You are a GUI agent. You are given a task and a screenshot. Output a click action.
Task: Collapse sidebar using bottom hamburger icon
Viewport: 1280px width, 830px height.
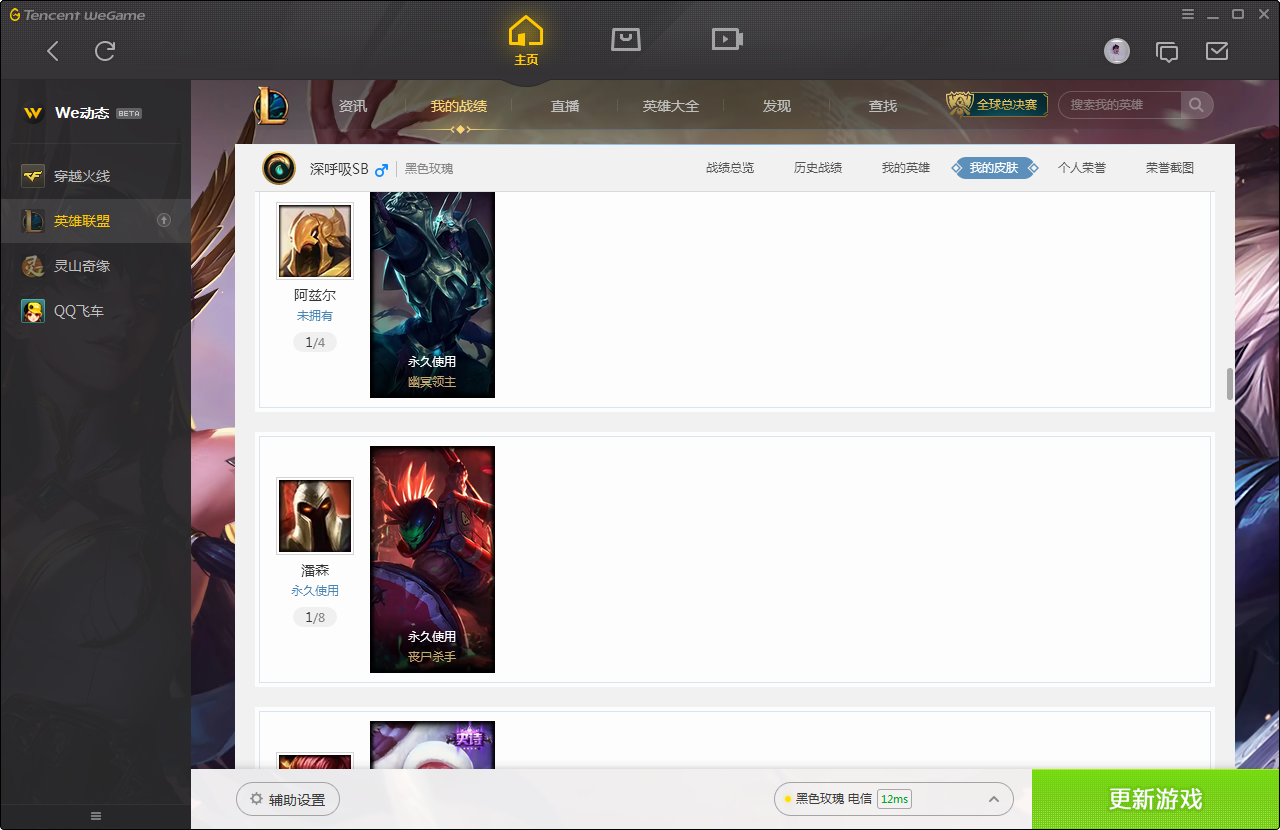(x=96, y=816)
